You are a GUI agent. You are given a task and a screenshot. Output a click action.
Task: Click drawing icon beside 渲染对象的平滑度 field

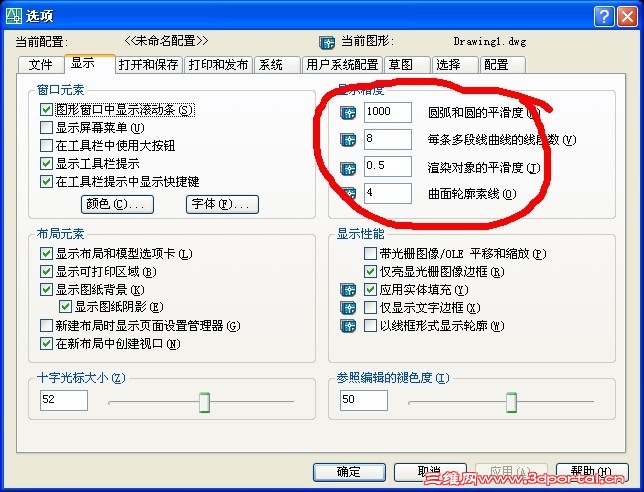[x=348, y=168]
